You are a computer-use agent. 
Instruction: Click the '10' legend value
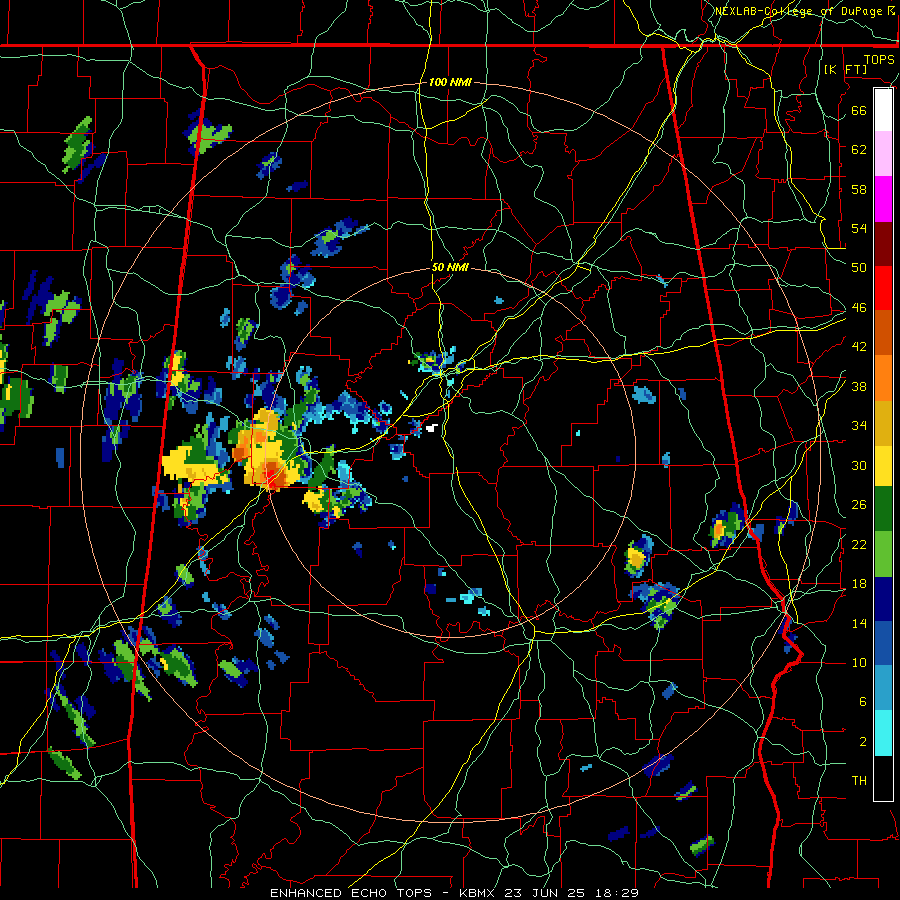[x=859, y=662]
